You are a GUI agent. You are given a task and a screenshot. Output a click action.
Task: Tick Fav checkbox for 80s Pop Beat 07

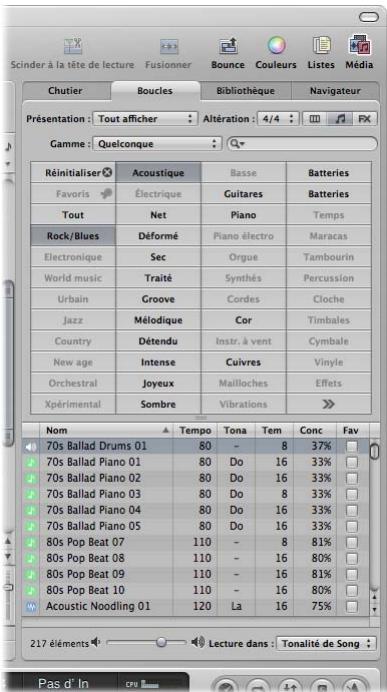pyautogui.click(x=352, y=542)
